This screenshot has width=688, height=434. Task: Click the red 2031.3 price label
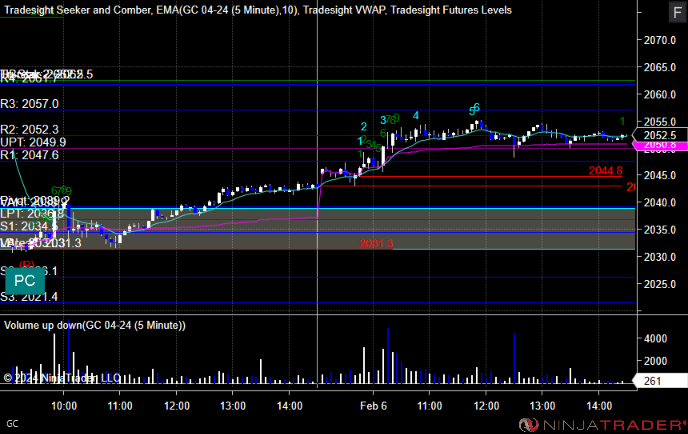click(x=376, y=244)
